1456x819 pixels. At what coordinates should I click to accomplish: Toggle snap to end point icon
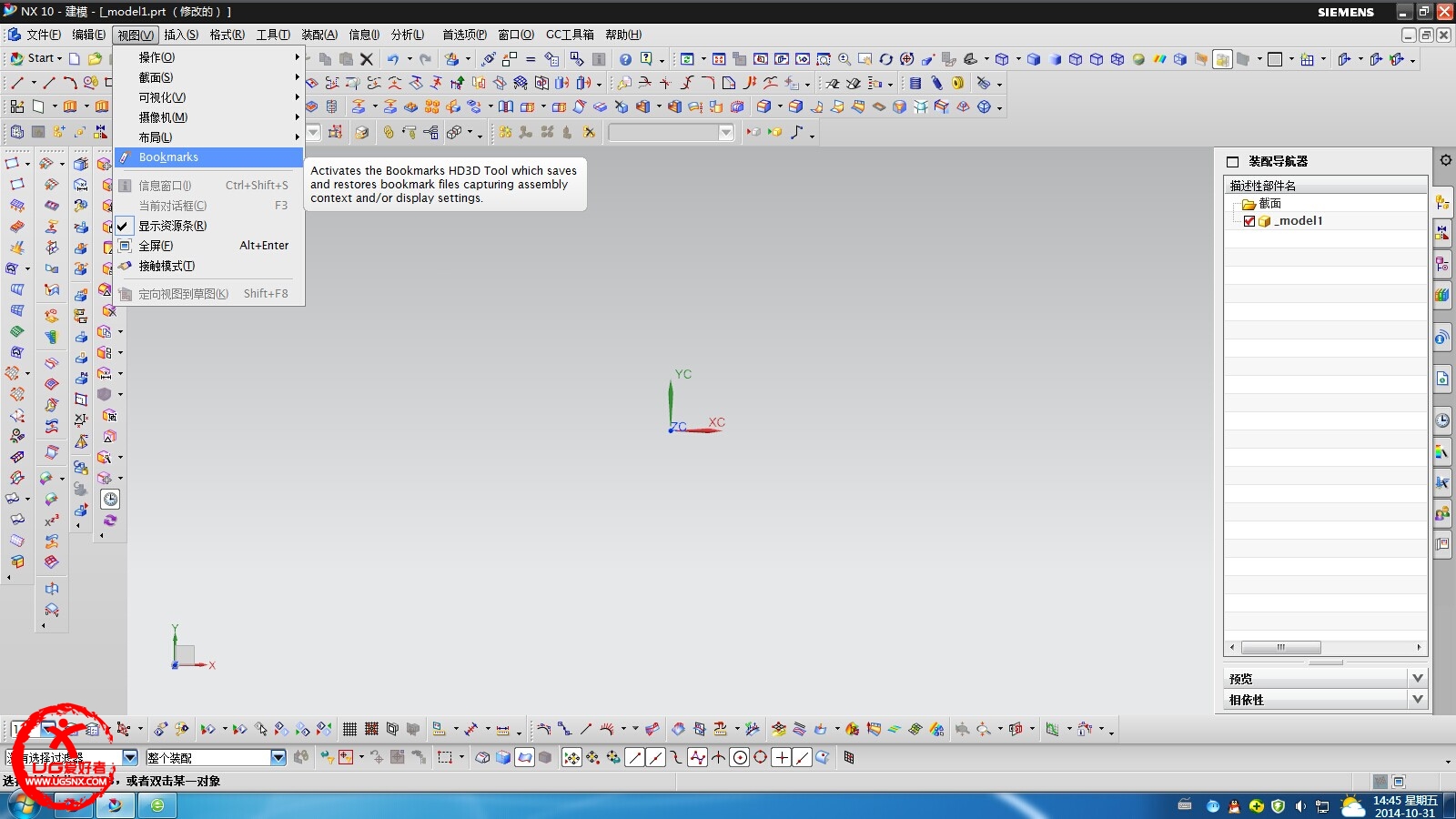[634, 757]
